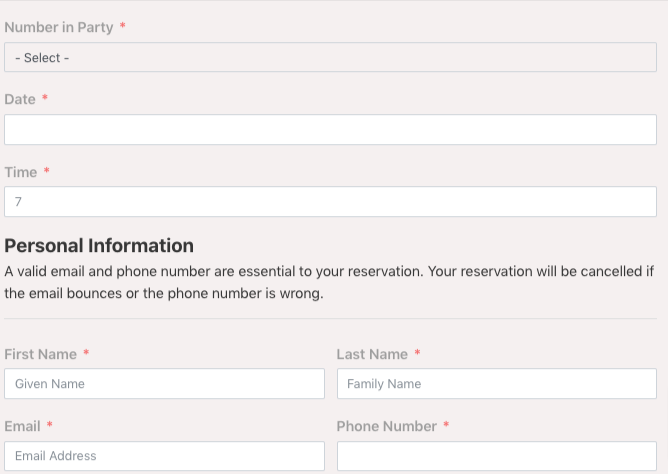Click the Personal Information heading

pos(99,246)
